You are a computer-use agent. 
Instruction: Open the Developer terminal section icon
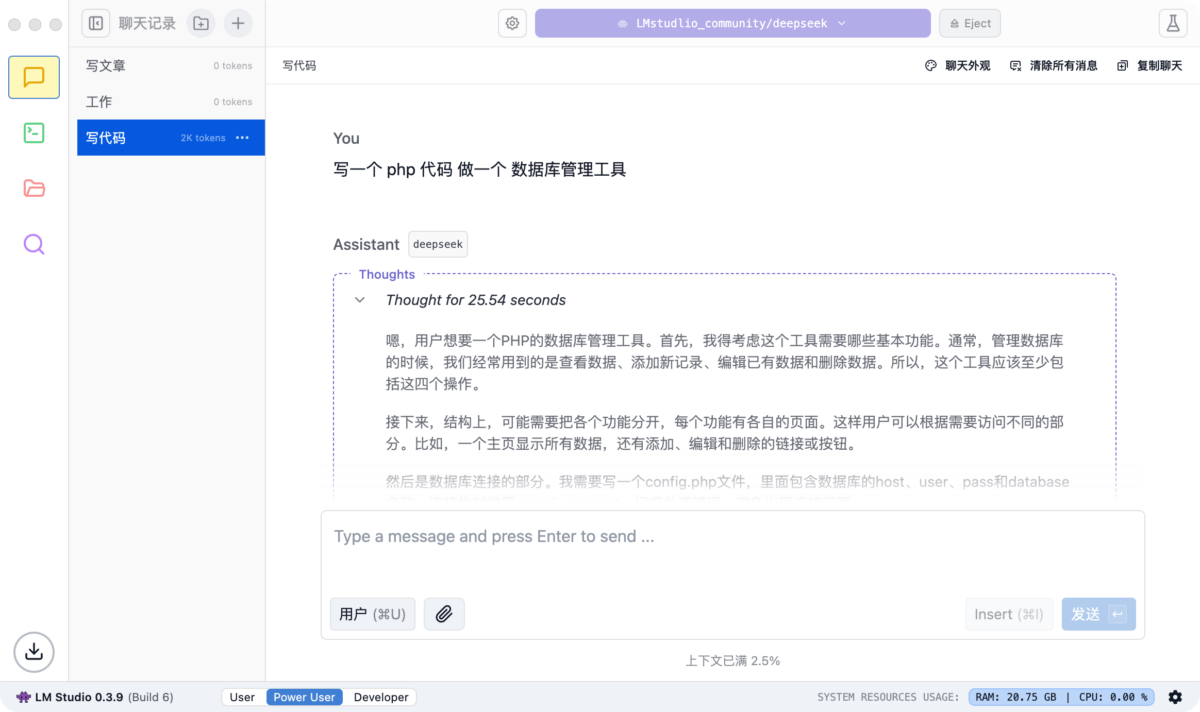point(34,132)
